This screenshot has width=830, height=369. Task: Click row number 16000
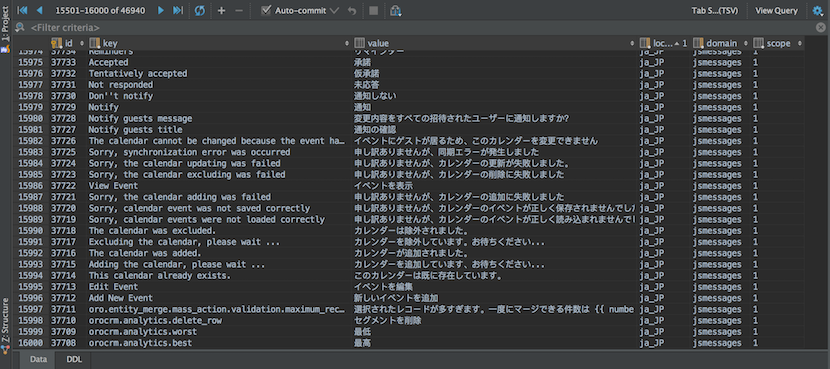pos(32,343)
